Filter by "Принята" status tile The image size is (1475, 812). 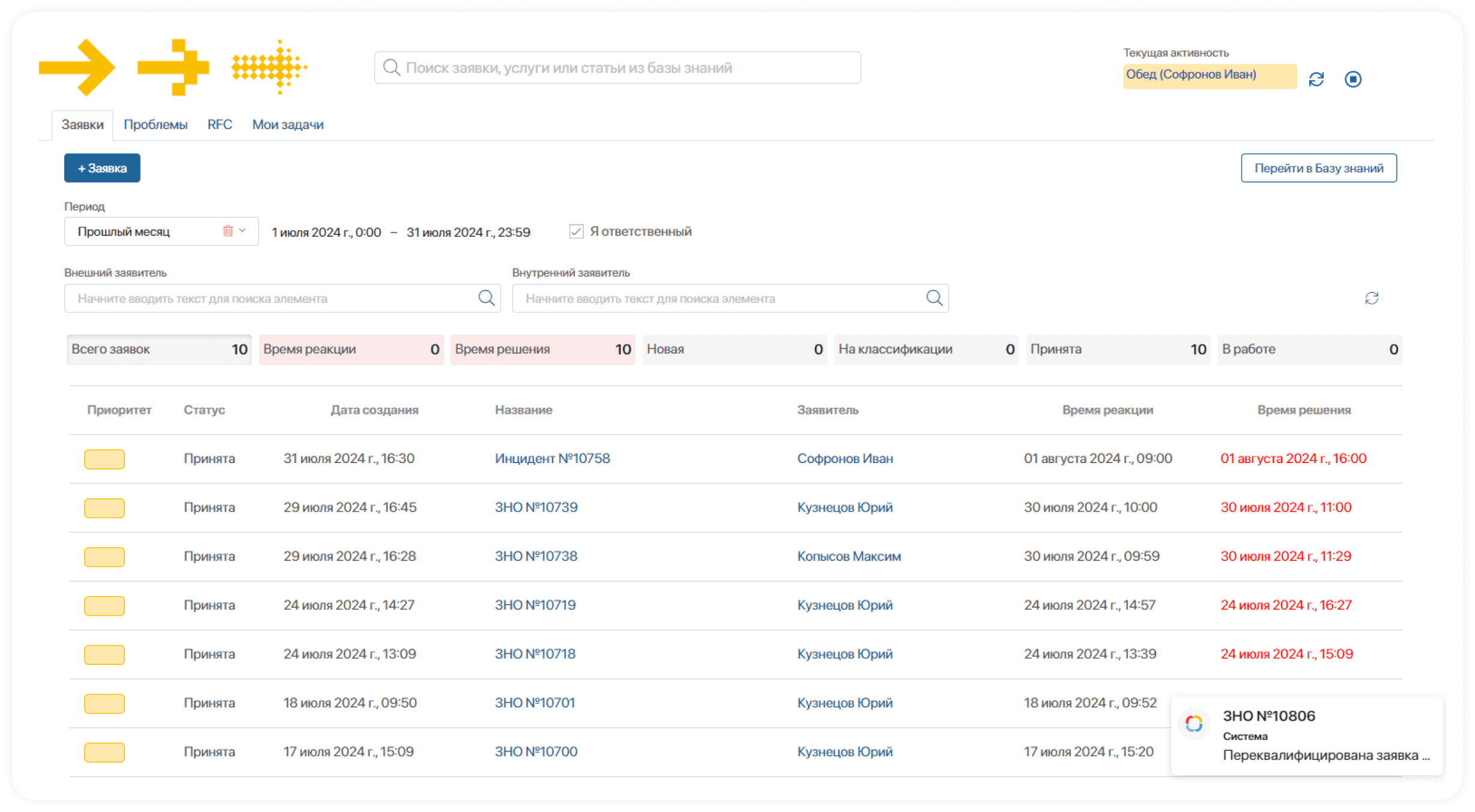[x=1118, y=350]
